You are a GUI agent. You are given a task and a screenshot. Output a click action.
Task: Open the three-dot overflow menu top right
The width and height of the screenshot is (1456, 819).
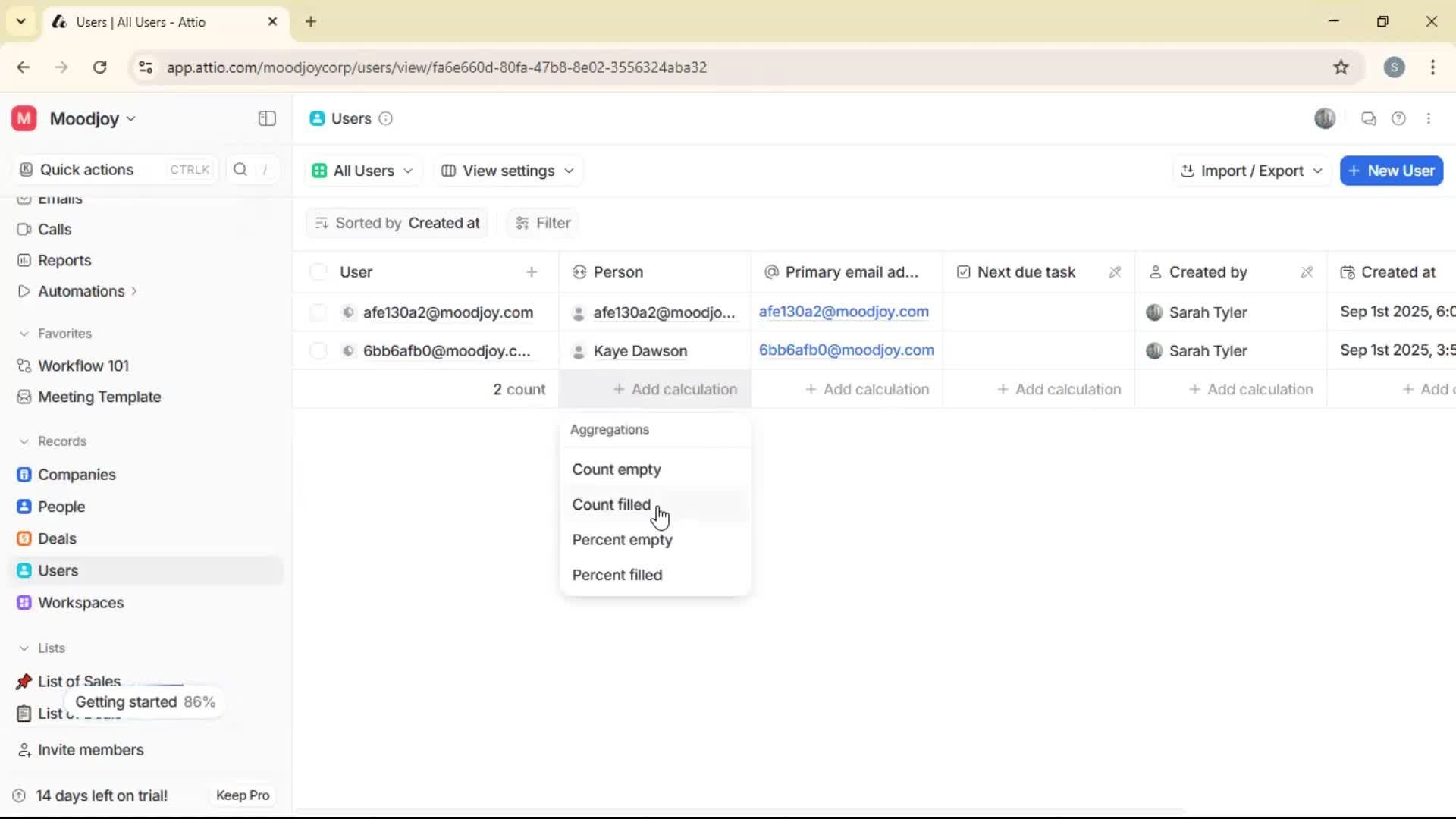click(1429, 118)
